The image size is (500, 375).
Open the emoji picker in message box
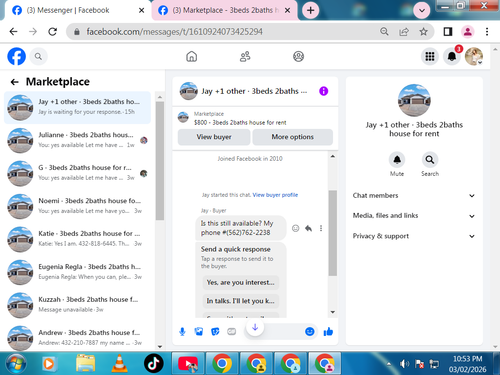(310, 331)
